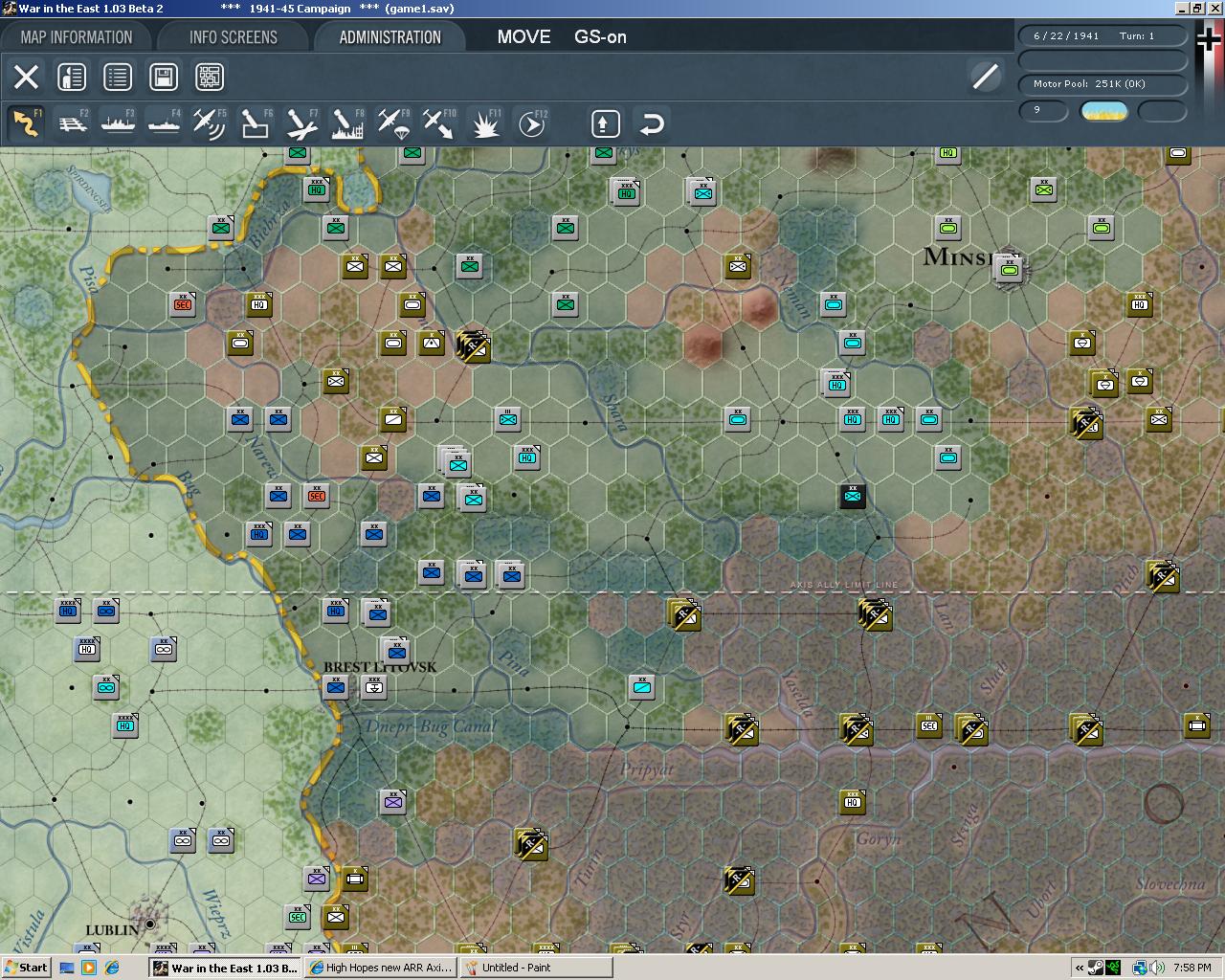Viewport: 1225px width, 980px height.
Task: Click the Minsk city hex
Action: pos(1009,270)
